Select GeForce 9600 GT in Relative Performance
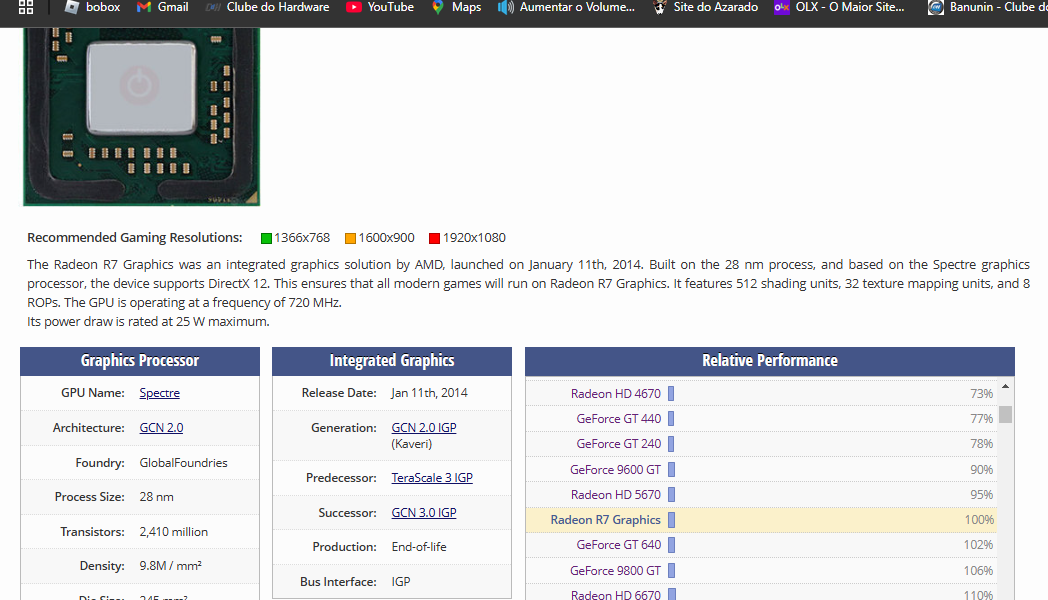 point(616,470)
